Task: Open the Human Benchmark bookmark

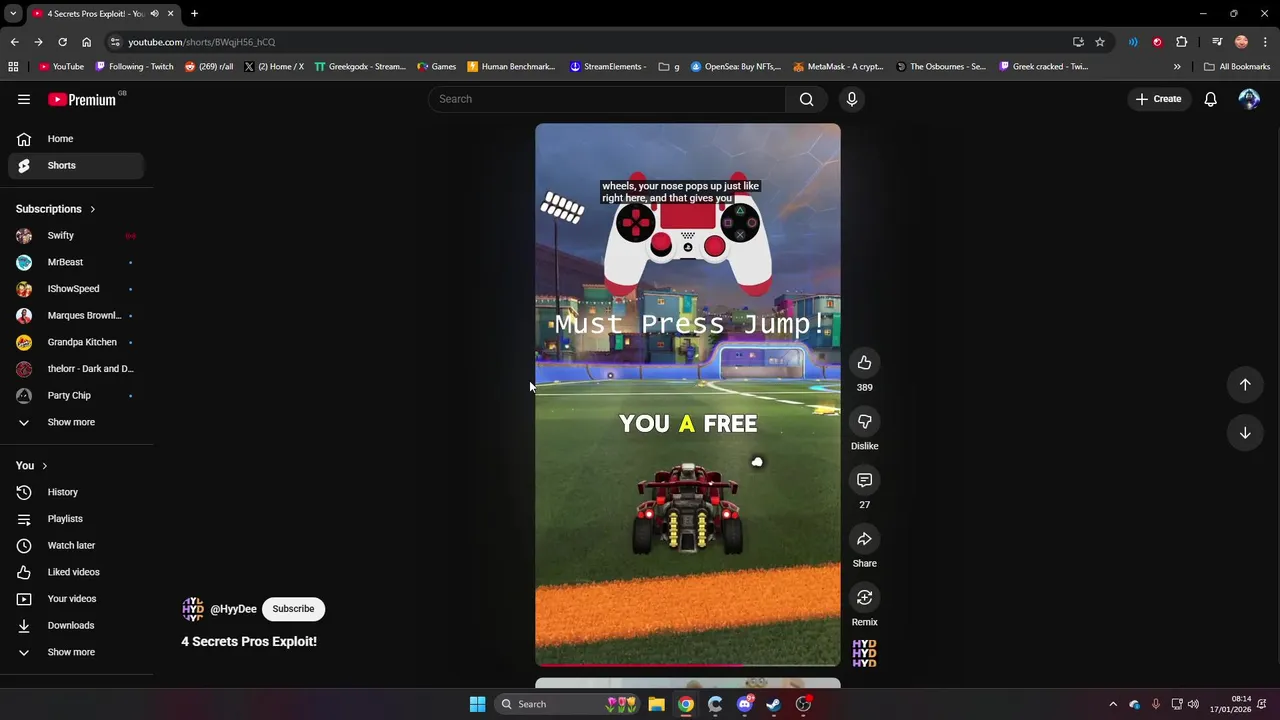Action: click(511, 67)
